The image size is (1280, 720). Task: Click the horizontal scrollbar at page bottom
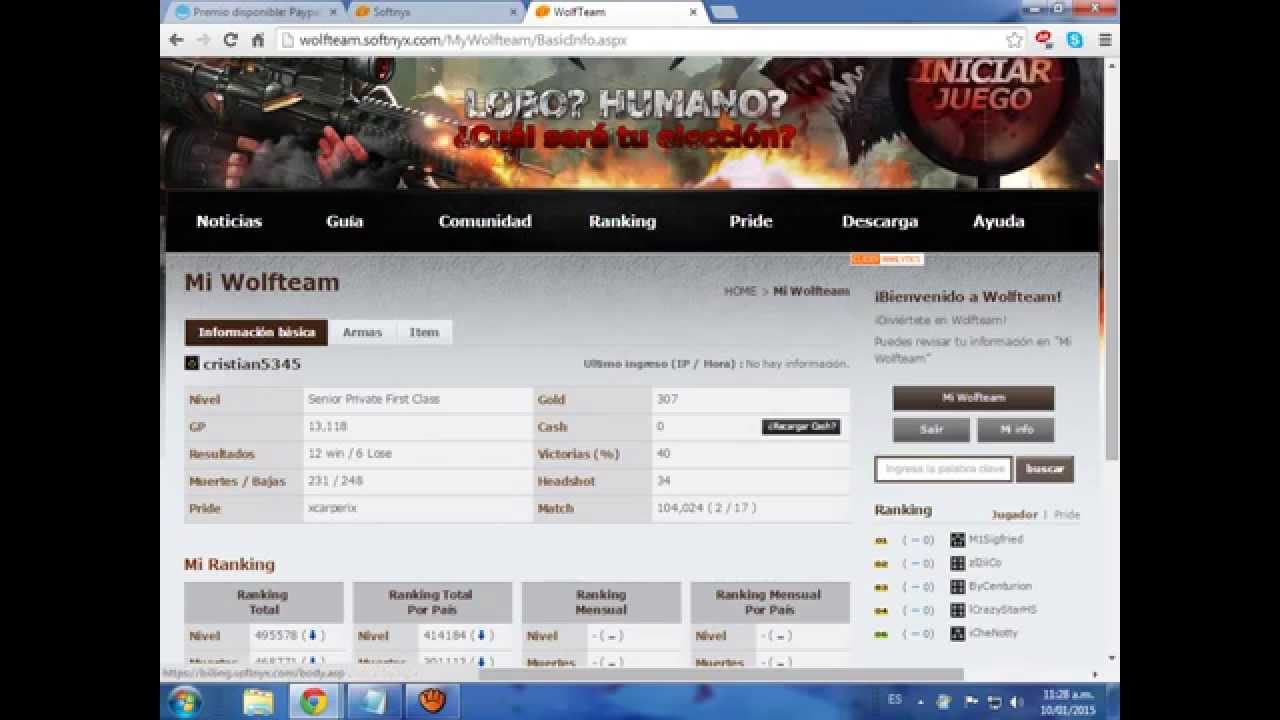(720, 674)
